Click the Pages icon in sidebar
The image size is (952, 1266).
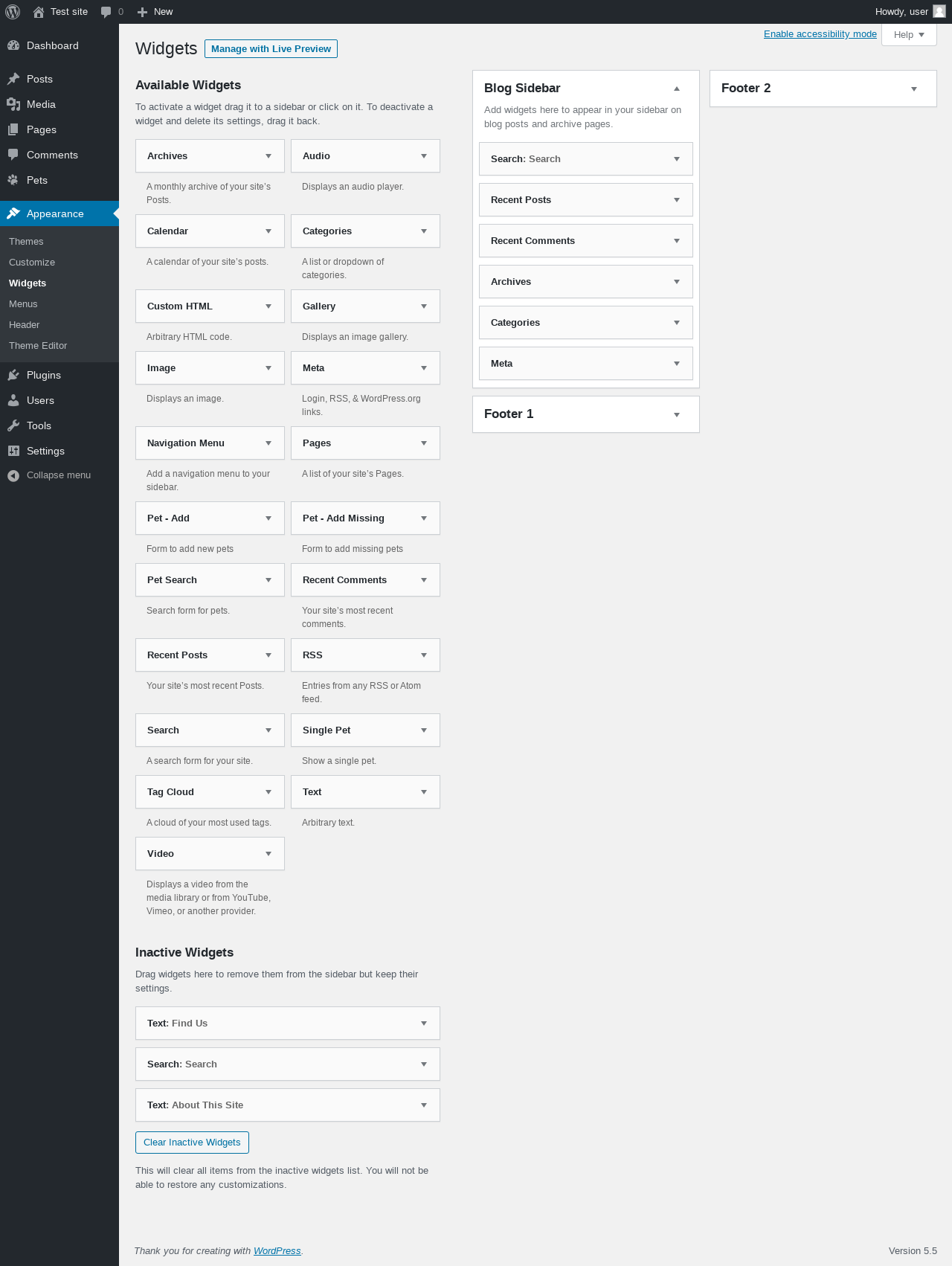click(x=13, y=129)
